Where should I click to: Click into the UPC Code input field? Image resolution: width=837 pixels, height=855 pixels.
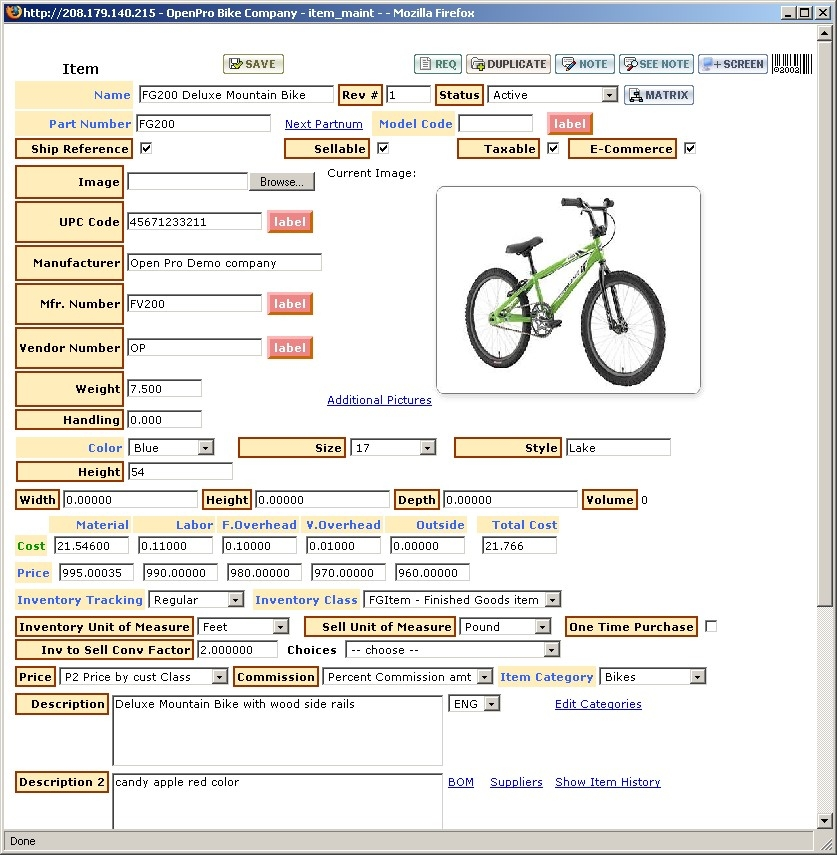pos(195,222)
